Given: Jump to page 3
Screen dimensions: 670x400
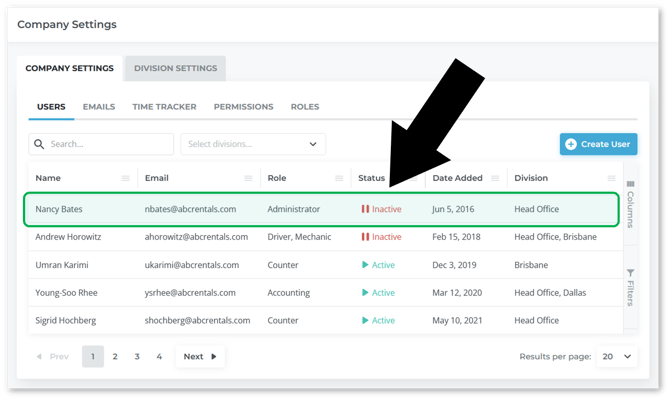Looking at the screenshot, I should pos(137,356).
